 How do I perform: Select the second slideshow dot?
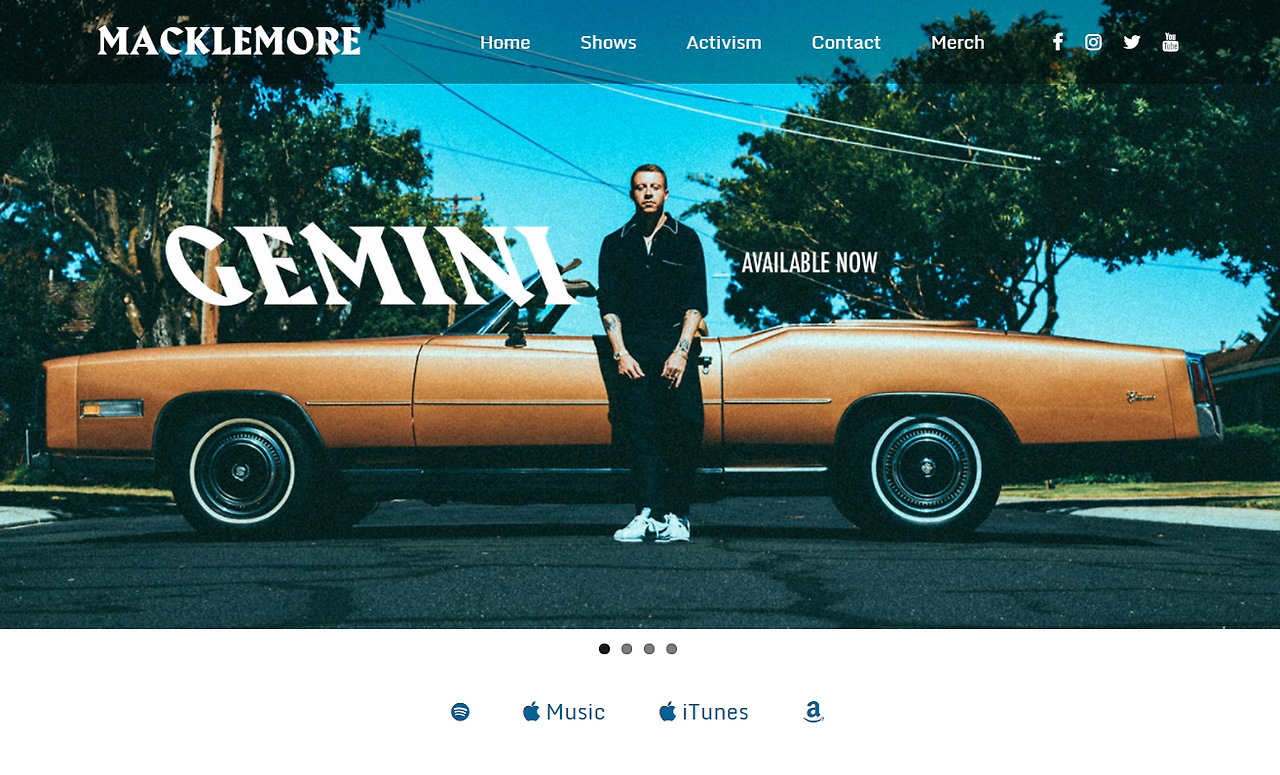pyautogui.click(x=627, y=649)
